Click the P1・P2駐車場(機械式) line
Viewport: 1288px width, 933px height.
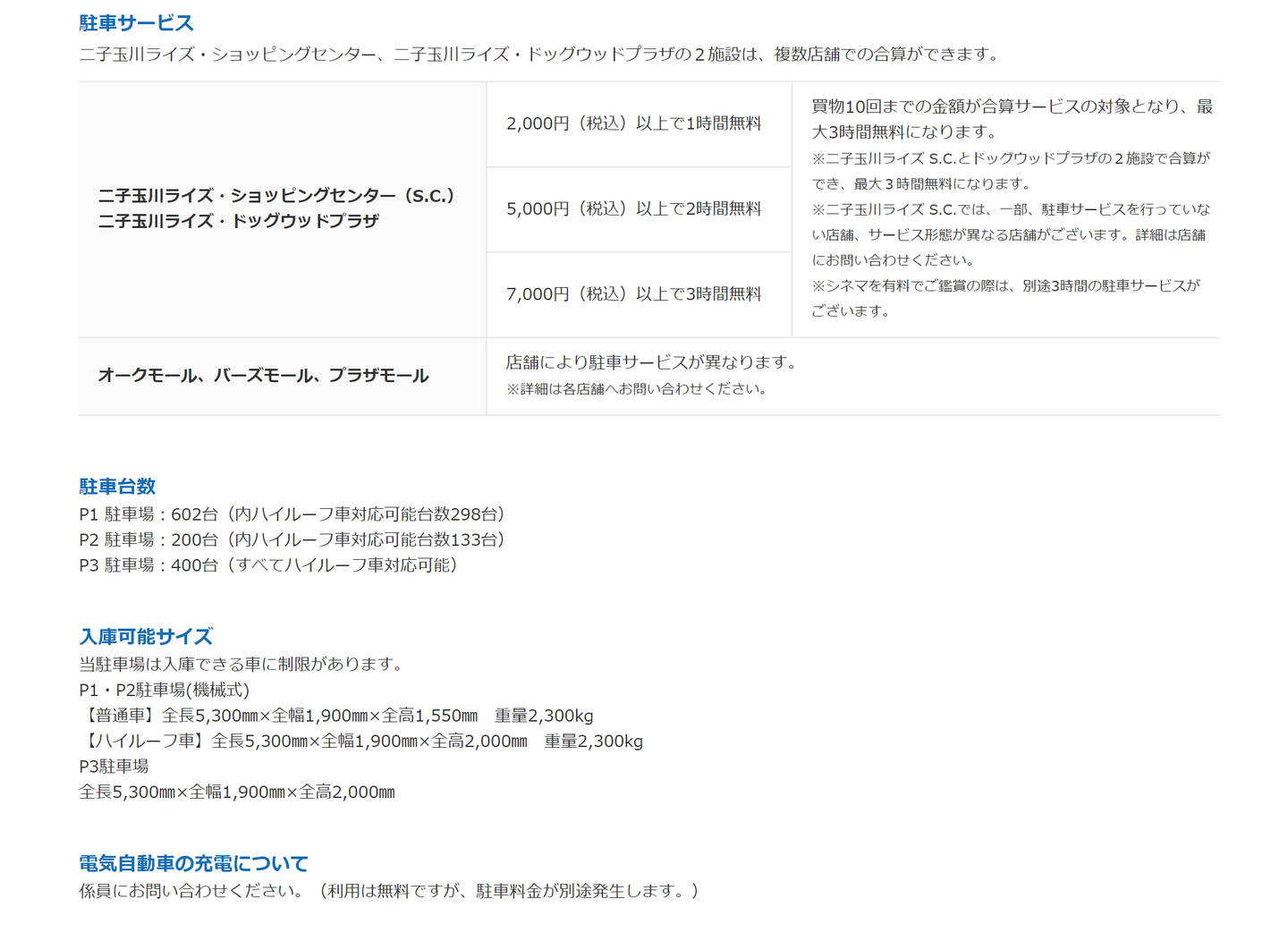coord(165,690)
